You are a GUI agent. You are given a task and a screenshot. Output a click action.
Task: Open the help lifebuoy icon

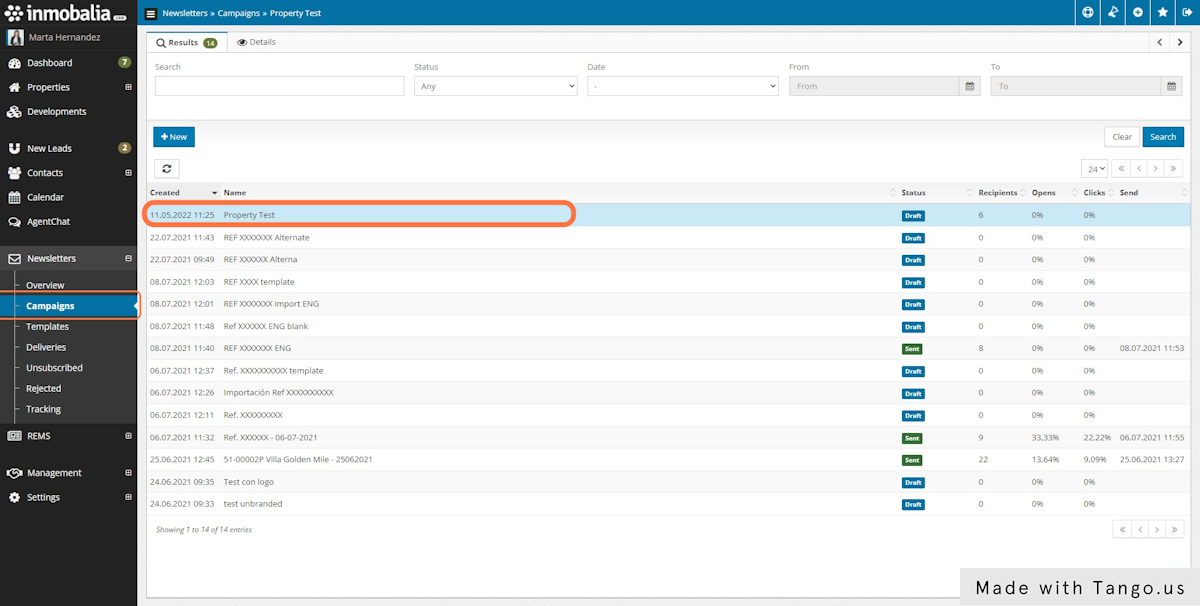pyautogui.click(x=1088, y=13)
